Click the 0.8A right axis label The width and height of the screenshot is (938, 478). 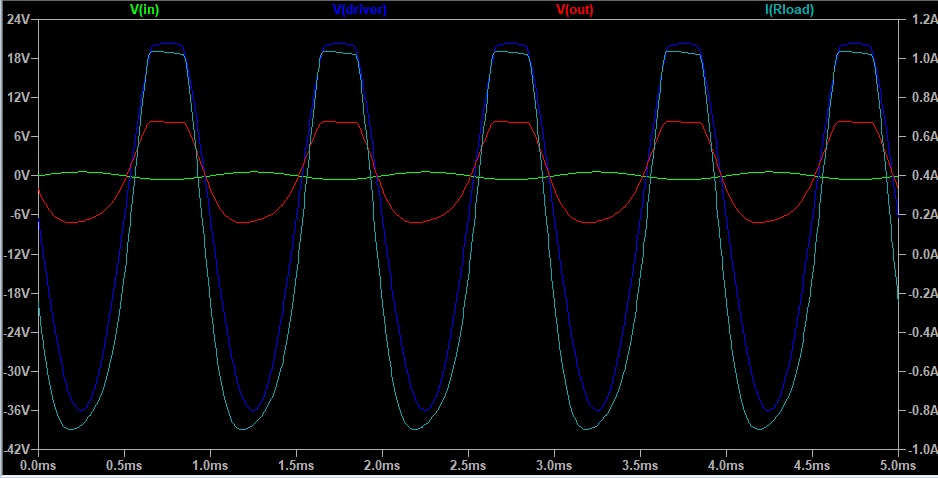coord(924,98)
